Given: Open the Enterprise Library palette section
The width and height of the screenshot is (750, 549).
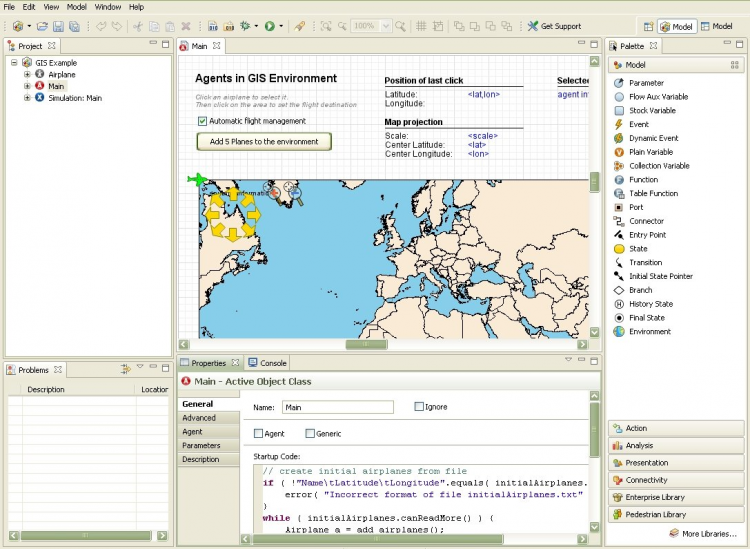Looking at the screenshot, I should click(x=655, y=497).
